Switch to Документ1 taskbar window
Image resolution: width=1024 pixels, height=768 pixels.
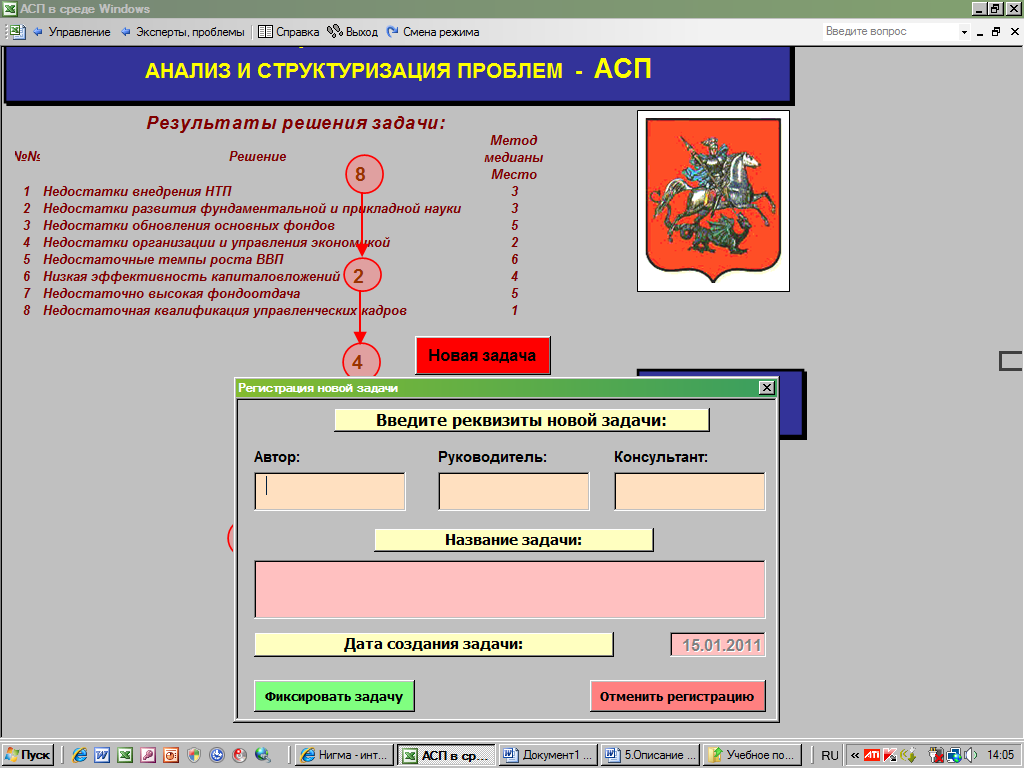coord(549,755)
